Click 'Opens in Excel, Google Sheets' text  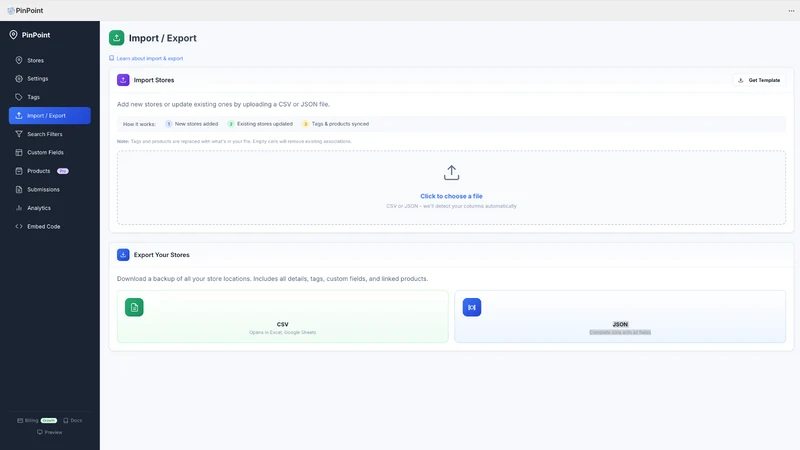coord(283,332)
